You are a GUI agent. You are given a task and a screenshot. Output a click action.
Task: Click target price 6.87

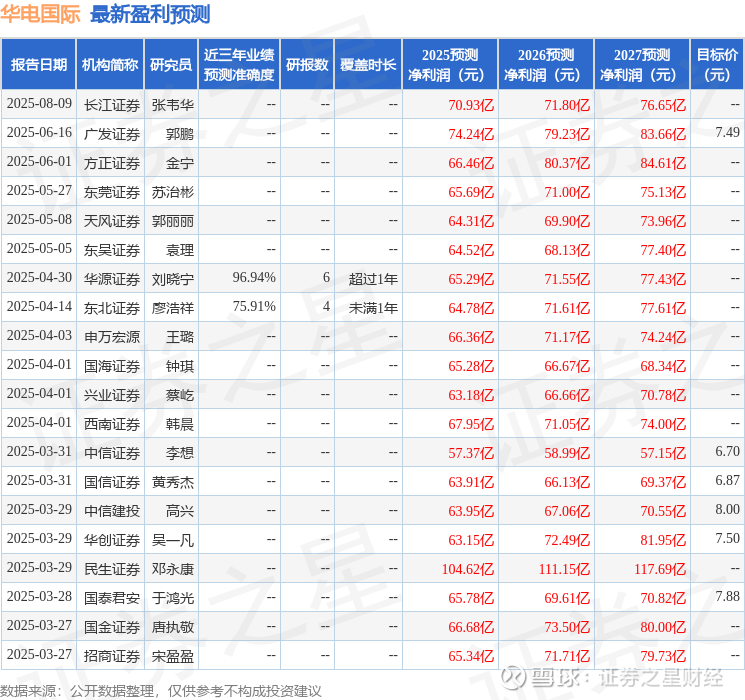[x=727, y=480]
